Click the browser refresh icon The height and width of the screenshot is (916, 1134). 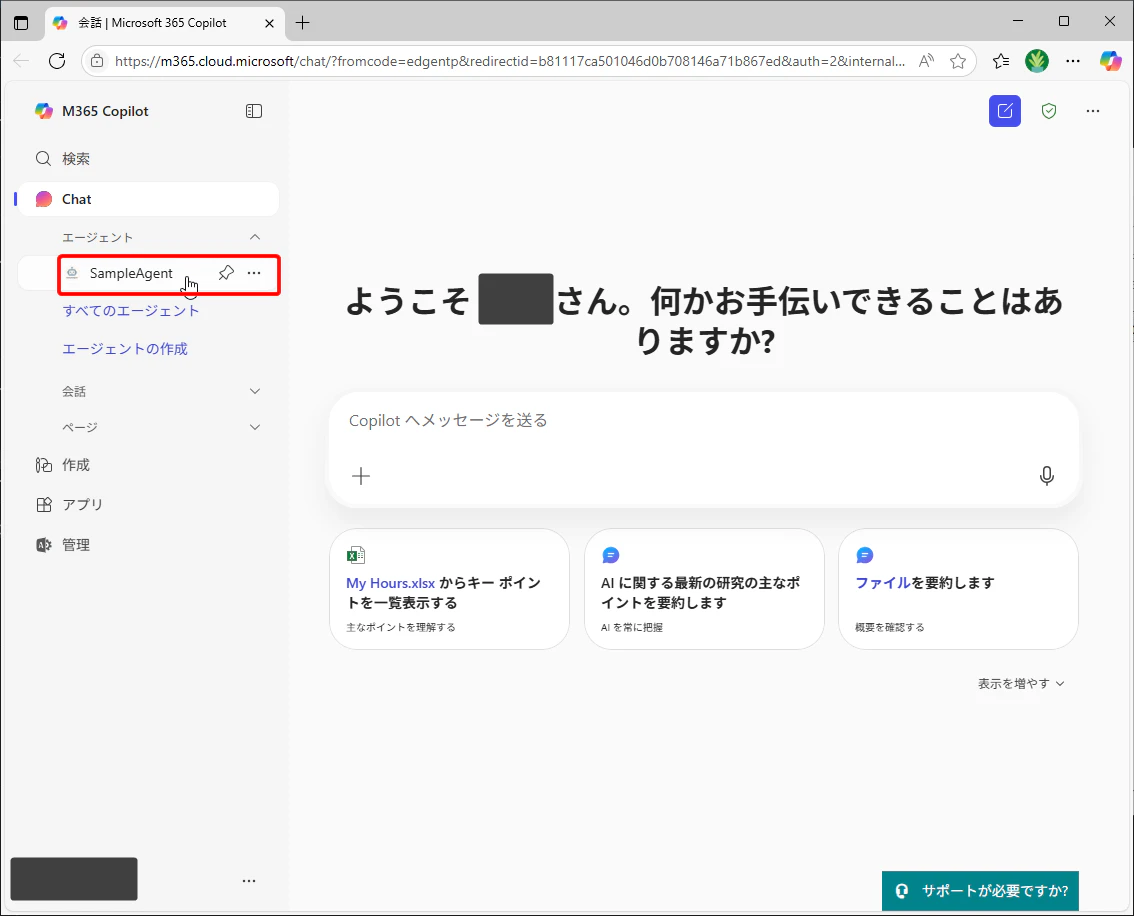[x=57, y=61]
